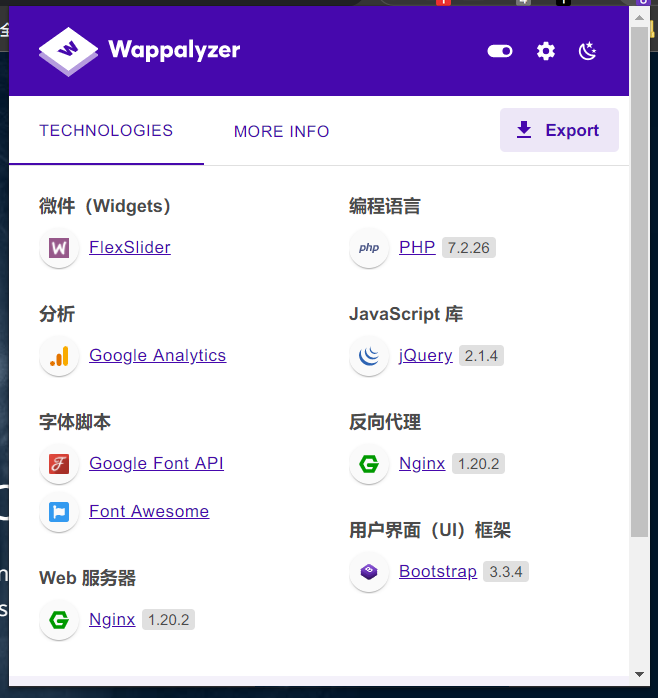The width and height of the screenshot is (658, 698).
Task: Click the 编程语言 category heading
Action: (x=385, y=207)
